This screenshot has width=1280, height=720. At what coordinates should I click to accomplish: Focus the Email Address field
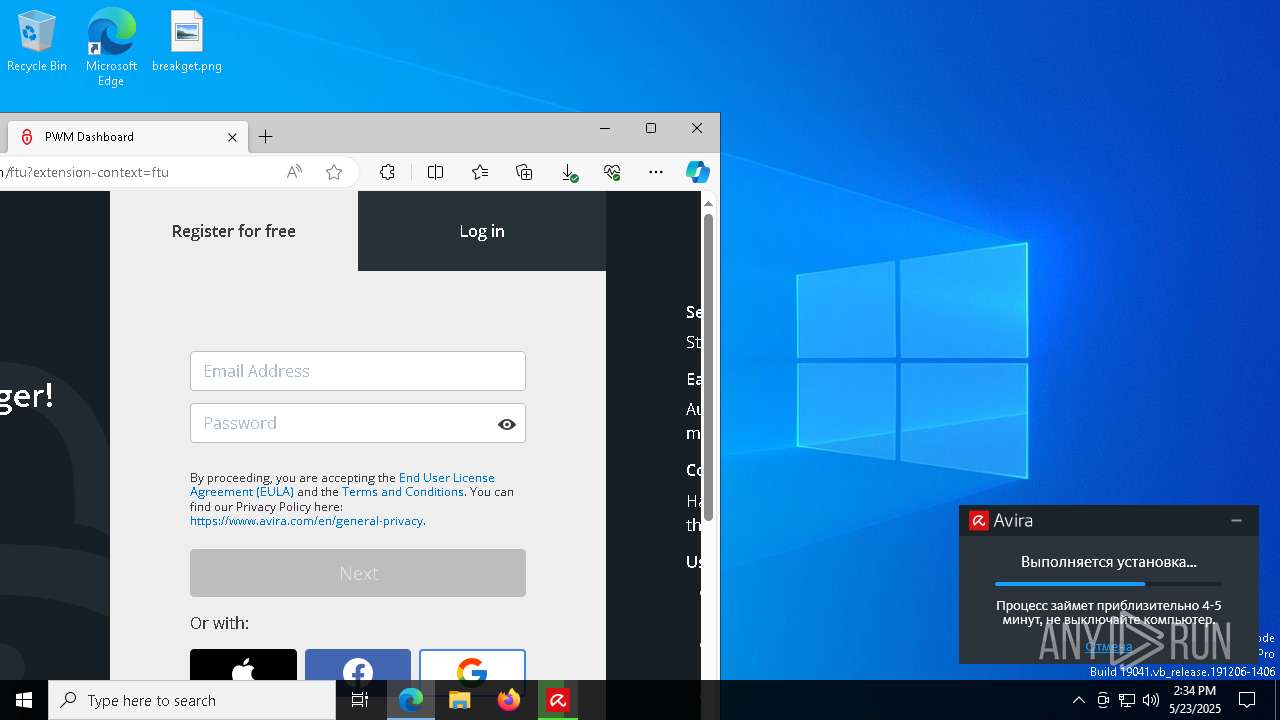coord(358,371)
